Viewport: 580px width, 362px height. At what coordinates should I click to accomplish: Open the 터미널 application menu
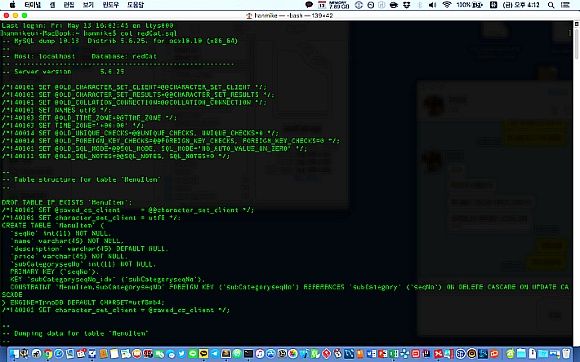(32, 5)
